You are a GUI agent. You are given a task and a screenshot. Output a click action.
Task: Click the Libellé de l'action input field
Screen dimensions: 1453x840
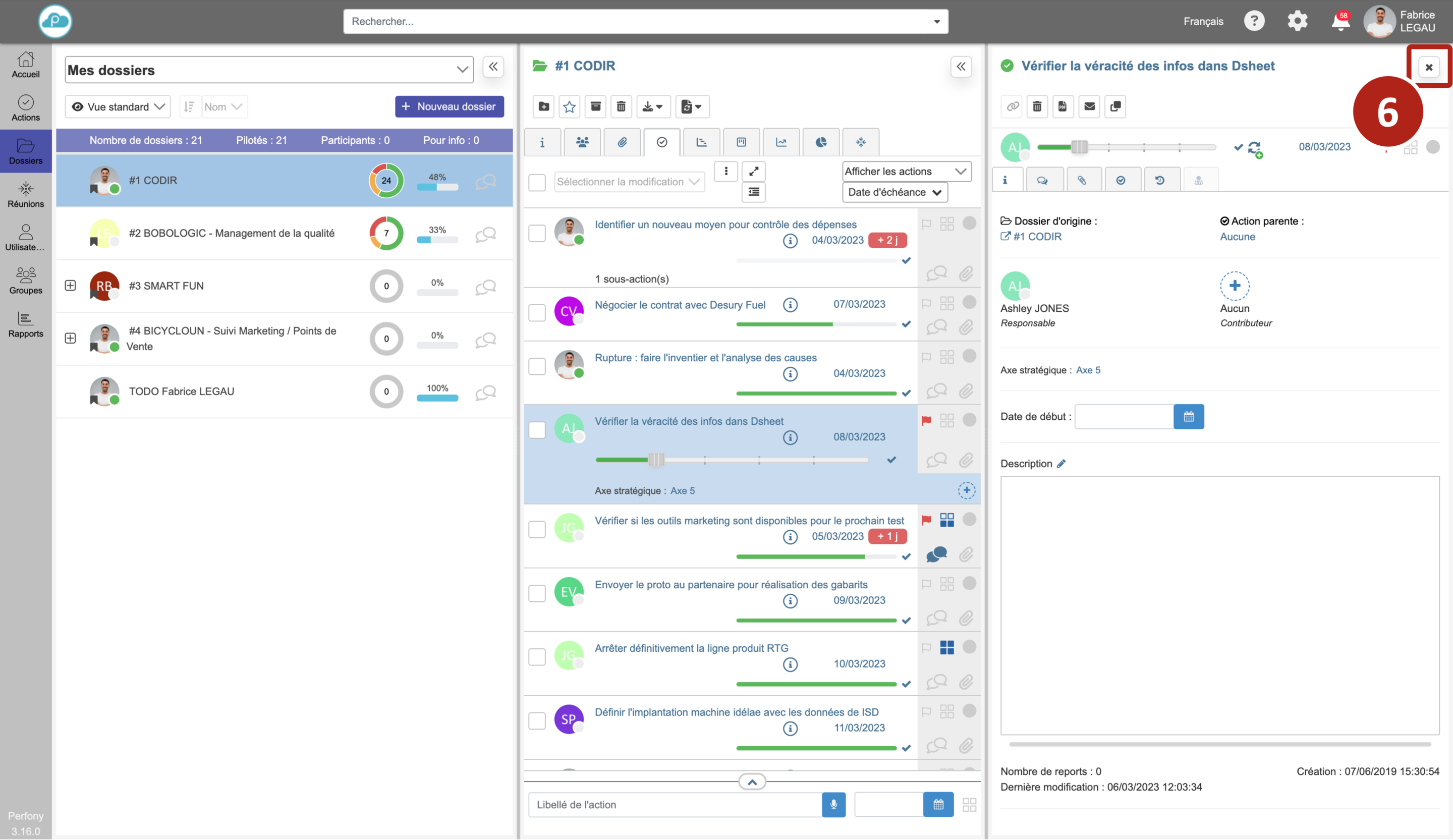click(675, 804)
